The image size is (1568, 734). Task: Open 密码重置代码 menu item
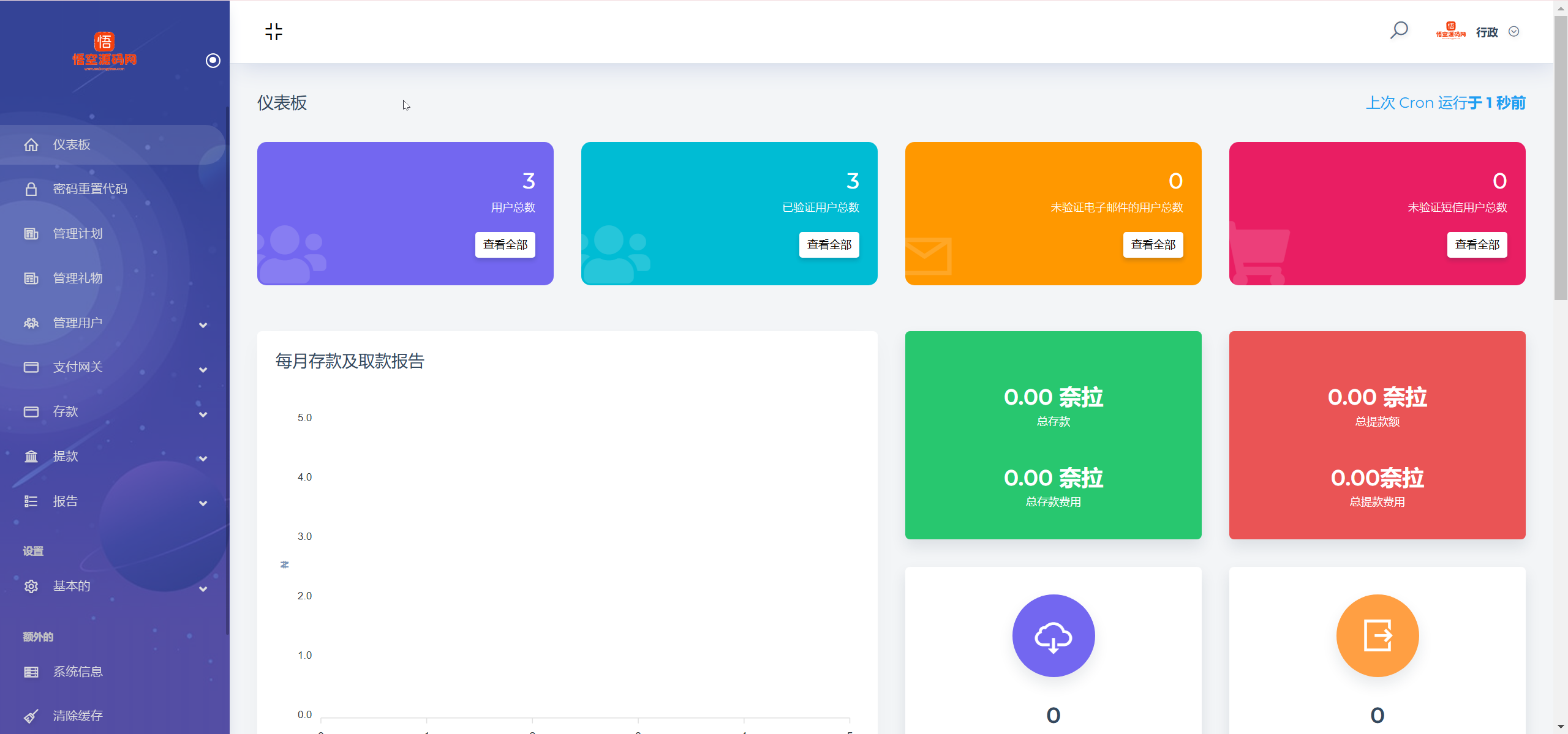click(113, 189)
